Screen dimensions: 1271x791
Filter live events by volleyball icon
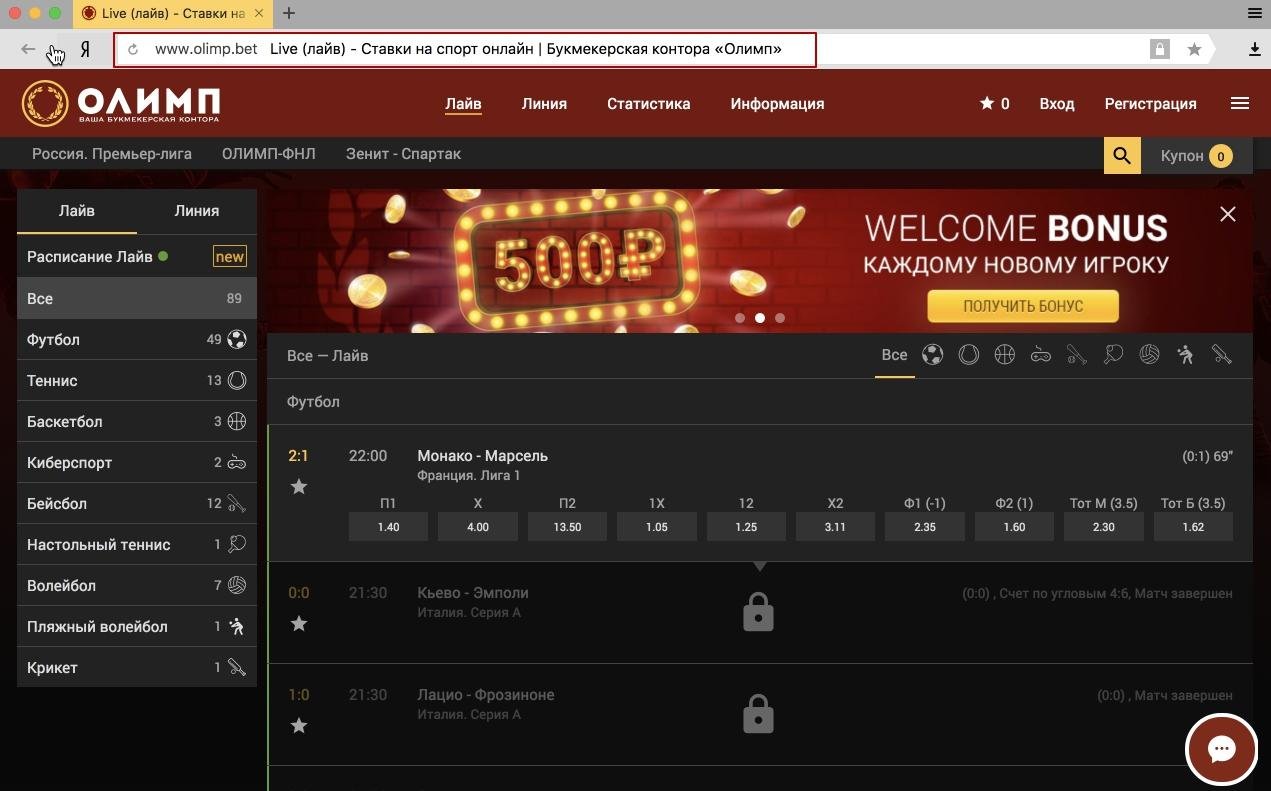[x=1149, y=355]
